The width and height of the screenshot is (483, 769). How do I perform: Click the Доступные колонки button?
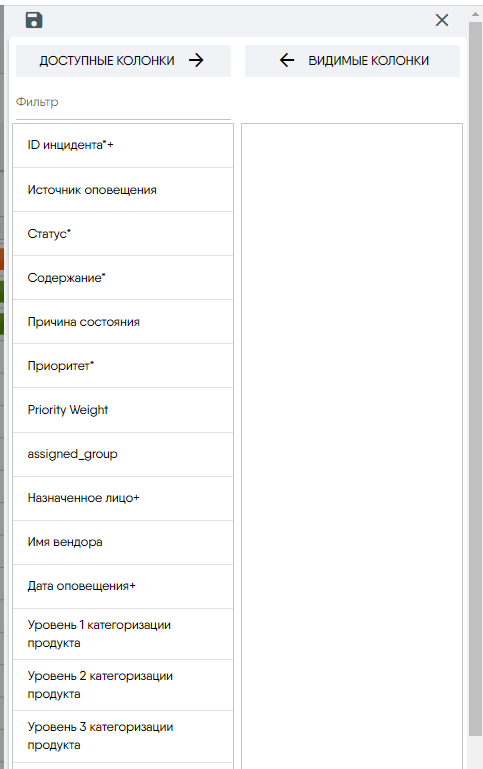click(123, 61)
